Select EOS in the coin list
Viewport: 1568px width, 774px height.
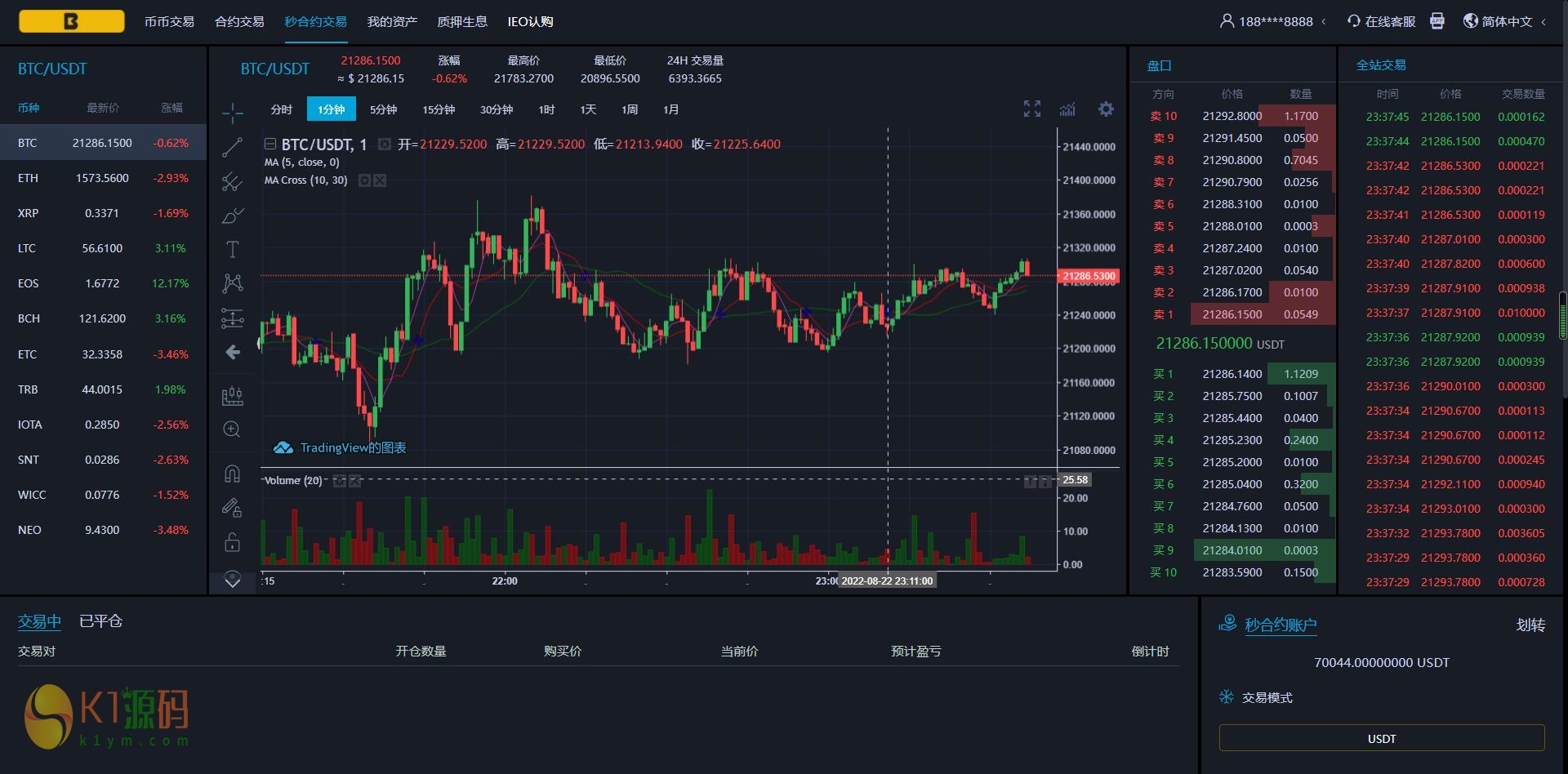tap(103, 283)
